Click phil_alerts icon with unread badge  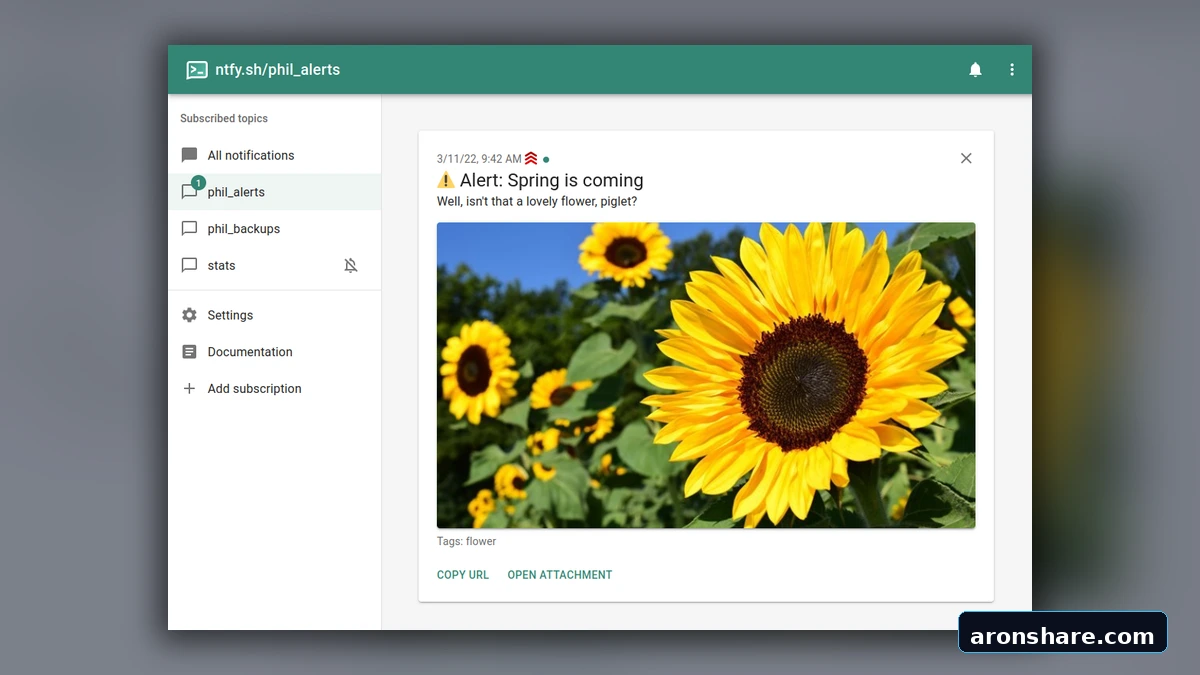click(x=190, y=191)
